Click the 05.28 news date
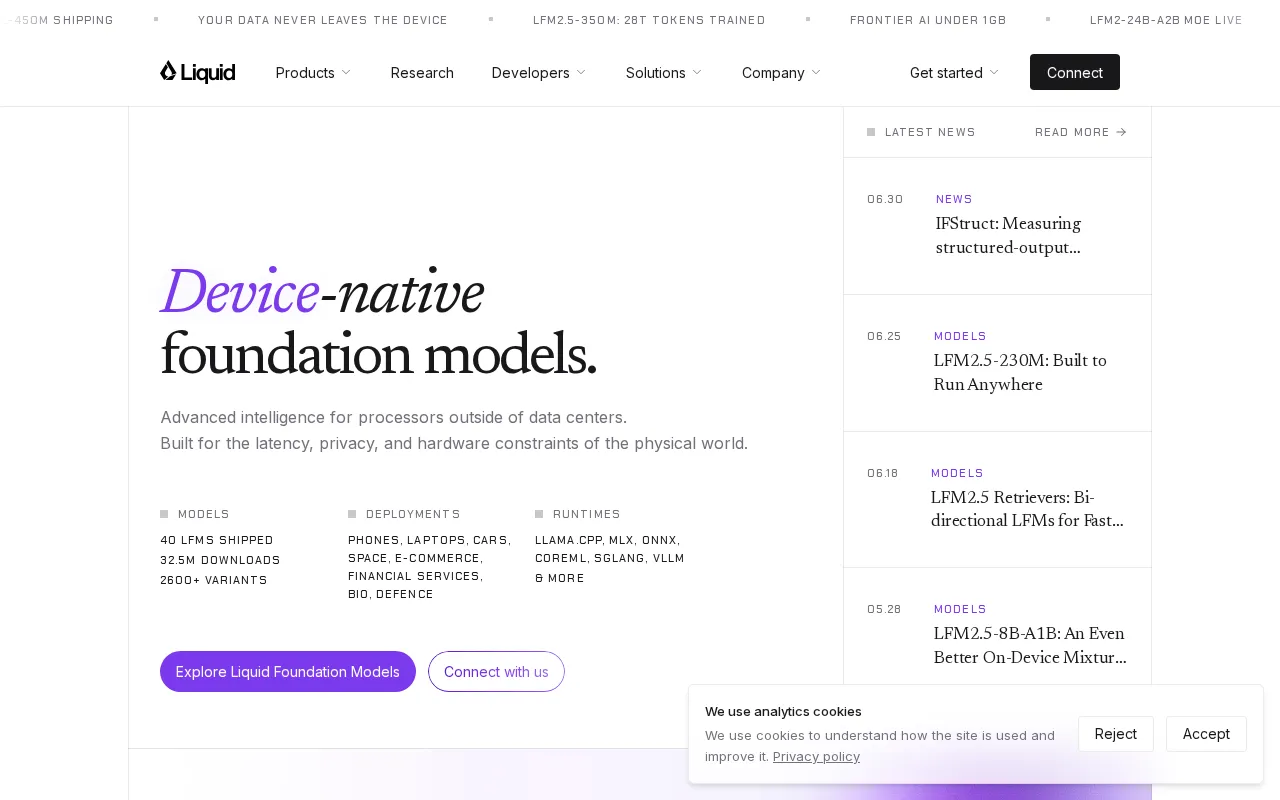Viewport: 1280px width, 800px height. (884, 609)
